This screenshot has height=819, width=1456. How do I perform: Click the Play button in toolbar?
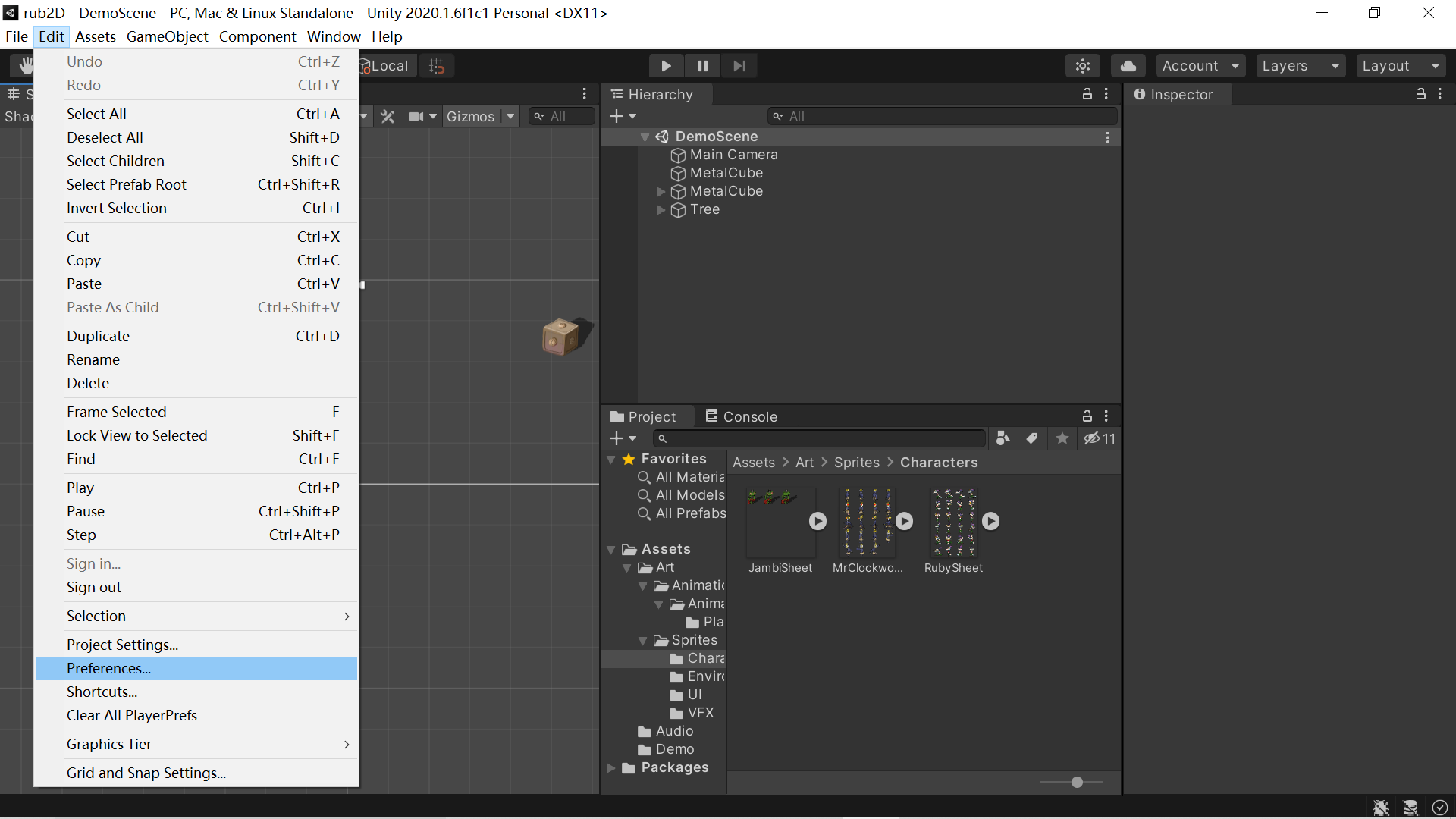666,66
